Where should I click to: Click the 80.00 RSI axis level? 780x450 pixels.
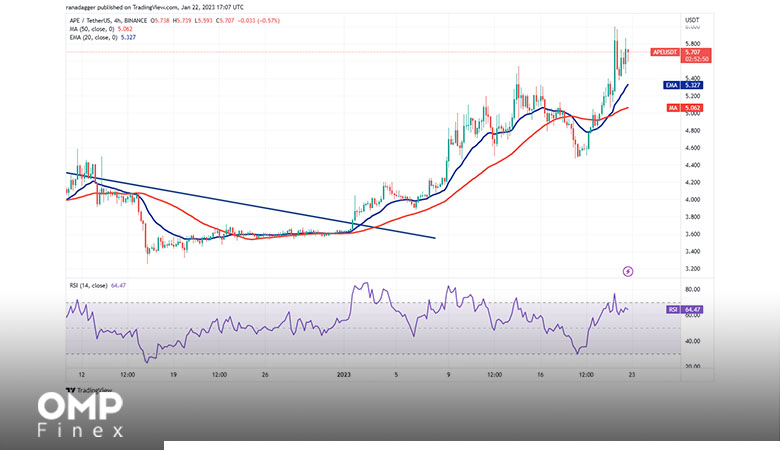coord(692,289)
